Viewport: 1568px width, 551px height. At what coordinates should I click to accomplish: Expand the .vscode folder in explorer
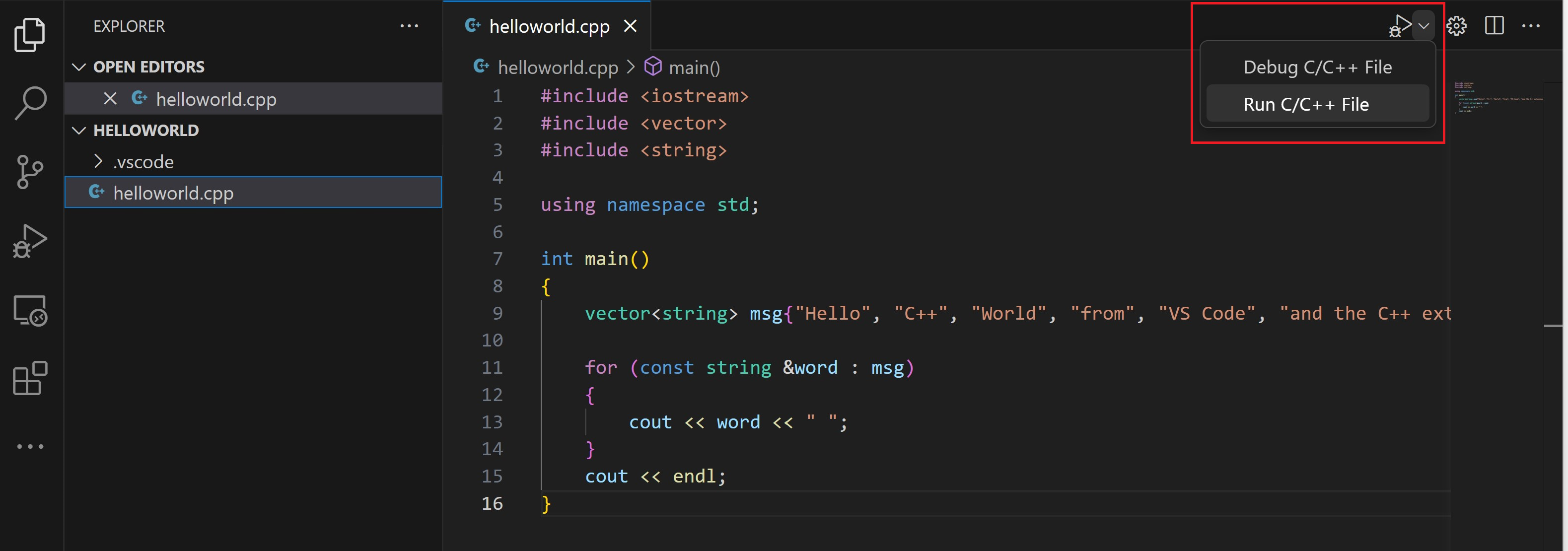click(97, 160)
